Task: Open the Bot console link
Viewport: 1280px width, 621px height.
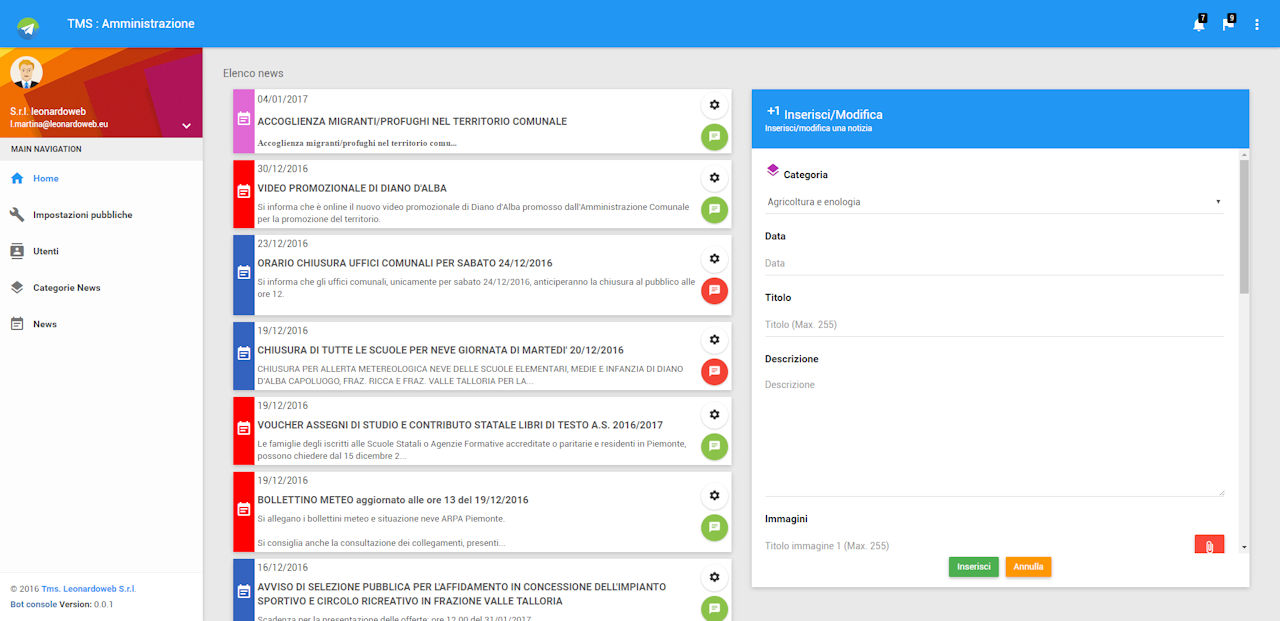Action: click(33, 604)
